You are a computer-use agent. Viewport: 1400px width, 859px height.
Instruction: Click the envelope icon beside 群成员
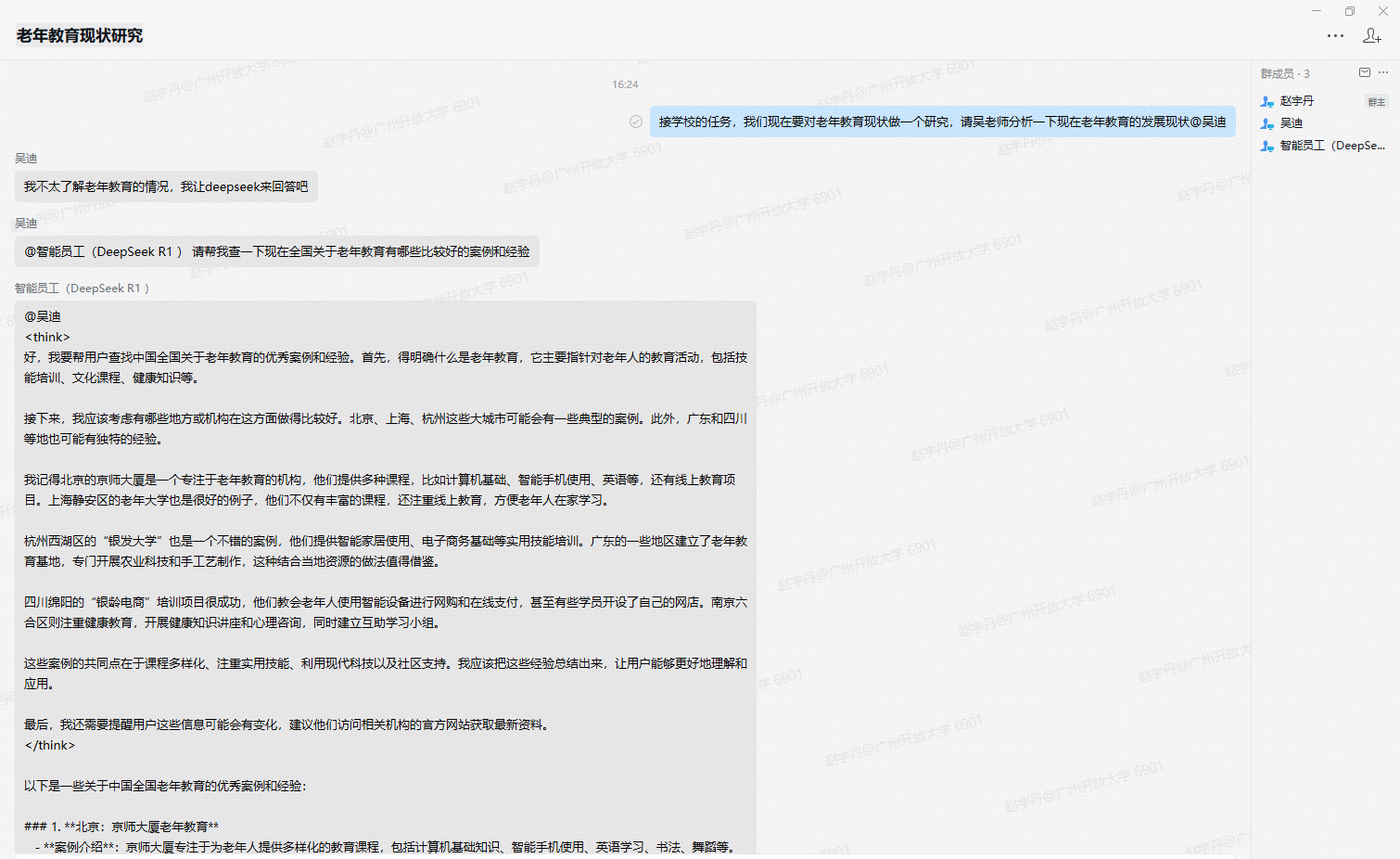(x=1364, y=72)
